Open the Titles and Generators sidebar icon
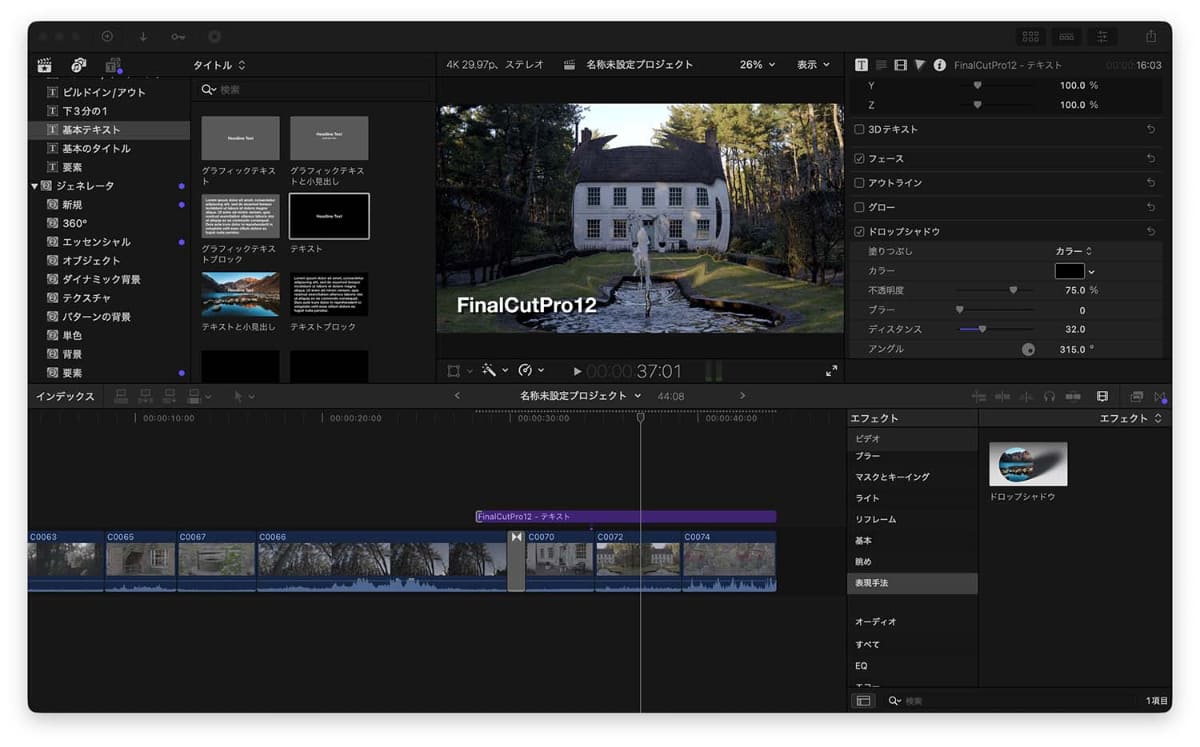Screen dimensions: 1200x747 point(113,65)
